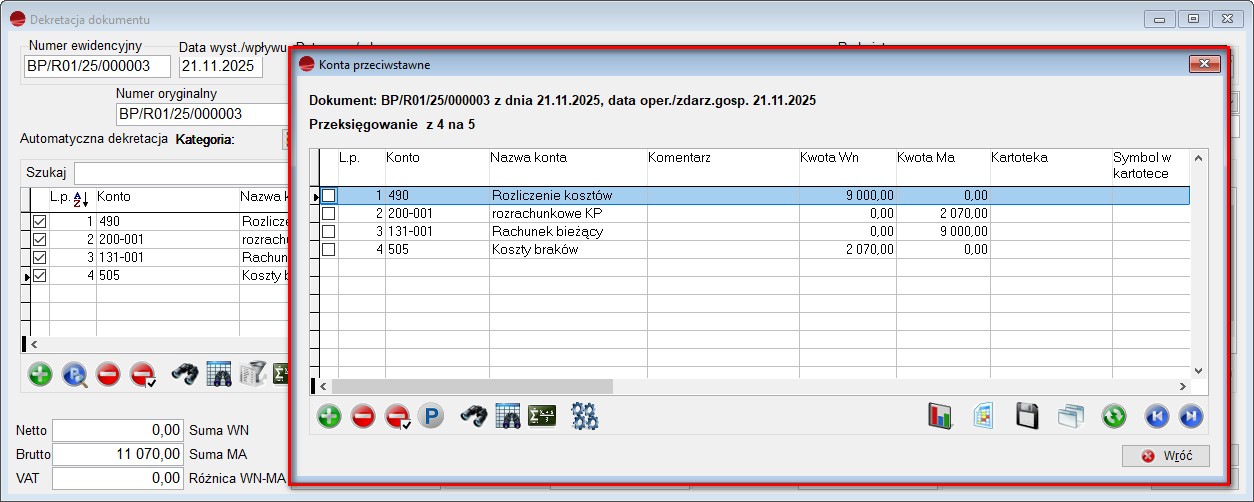Click the Wróć button

pyautogui.click(x=1166, y=456)
